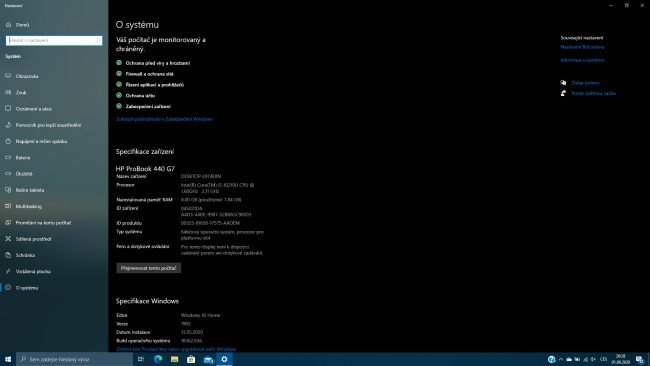Click Zabezpečení zařízení status text
650x366 pixels.
pos(148,106)
